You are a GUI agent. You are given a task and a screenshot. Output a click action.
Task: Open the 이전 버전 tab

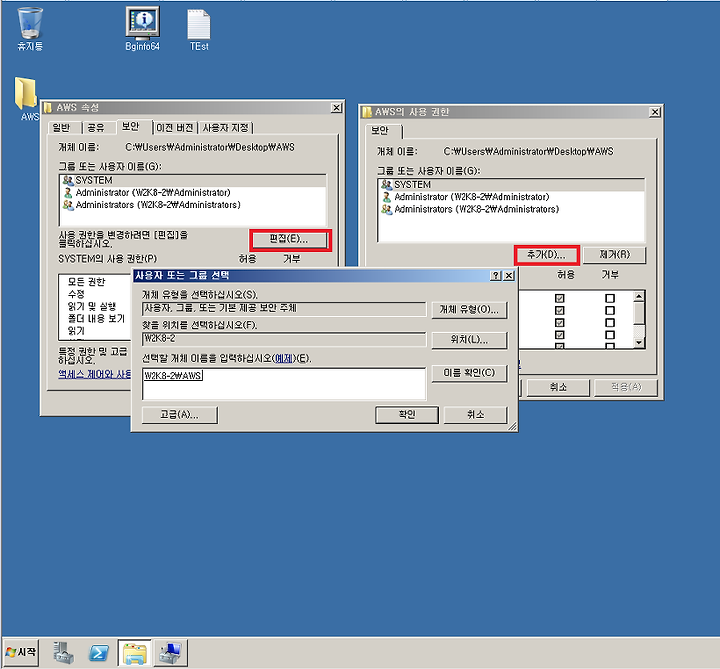175,128
